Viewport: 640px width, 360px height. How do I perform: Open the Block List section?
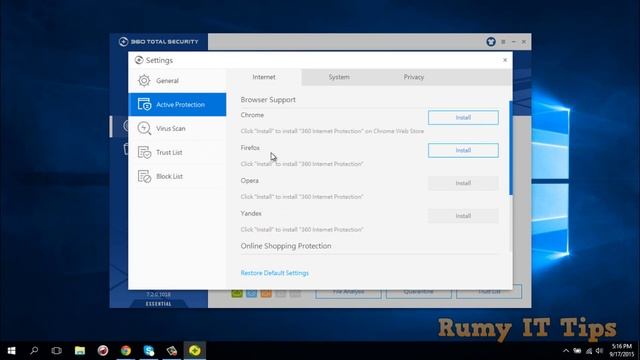pos(177,176)
